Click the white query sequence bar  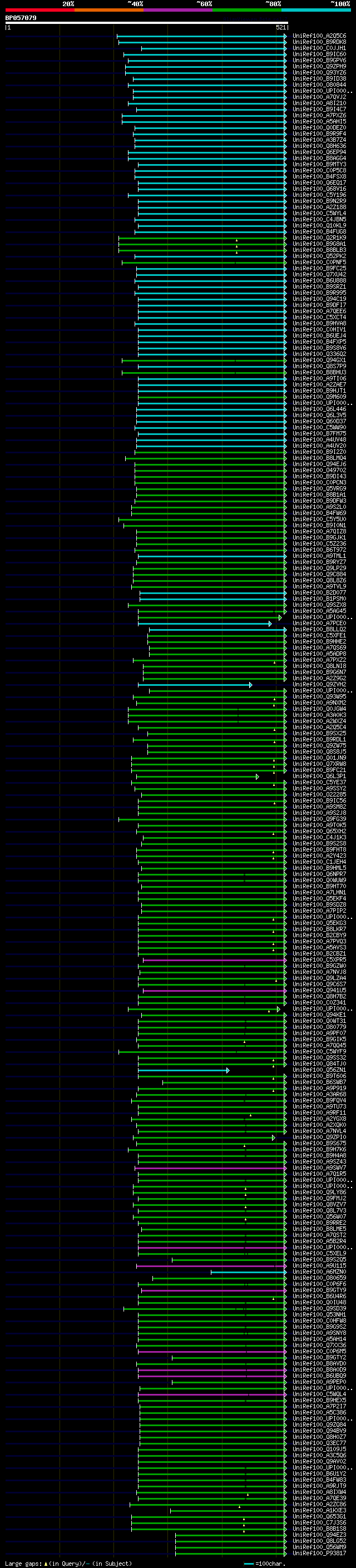click(x=147, y=22)
